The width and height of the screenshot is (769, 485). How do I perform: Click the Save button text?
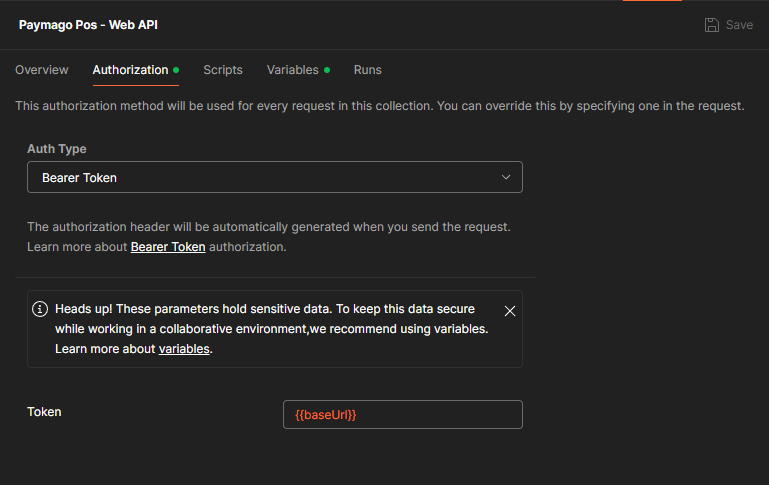click(739, 25)
